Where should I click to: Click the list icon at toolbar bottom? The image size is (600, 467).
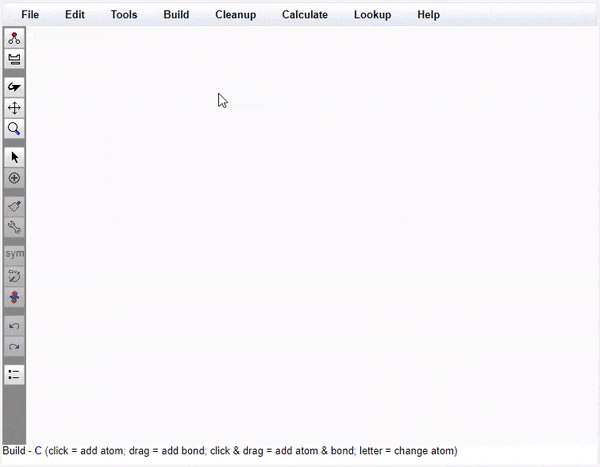[x=14, y=375]
